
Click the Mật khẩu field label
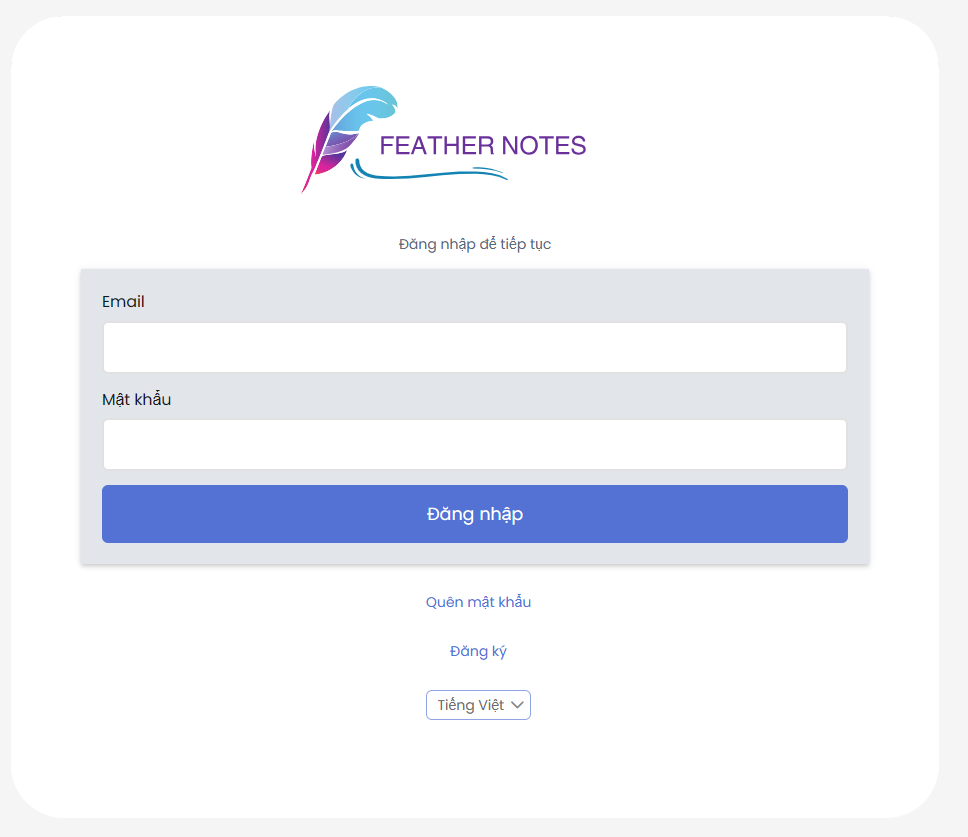click(136, 399)
